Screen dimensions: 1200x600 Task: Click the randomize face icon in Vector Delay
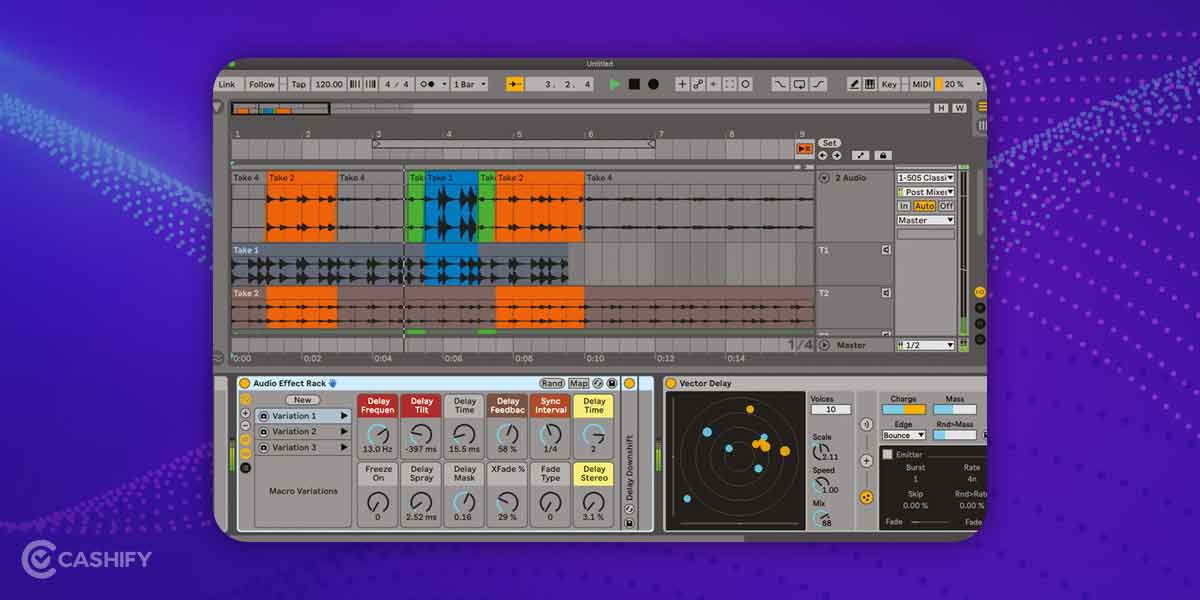(x=867, y=495)
